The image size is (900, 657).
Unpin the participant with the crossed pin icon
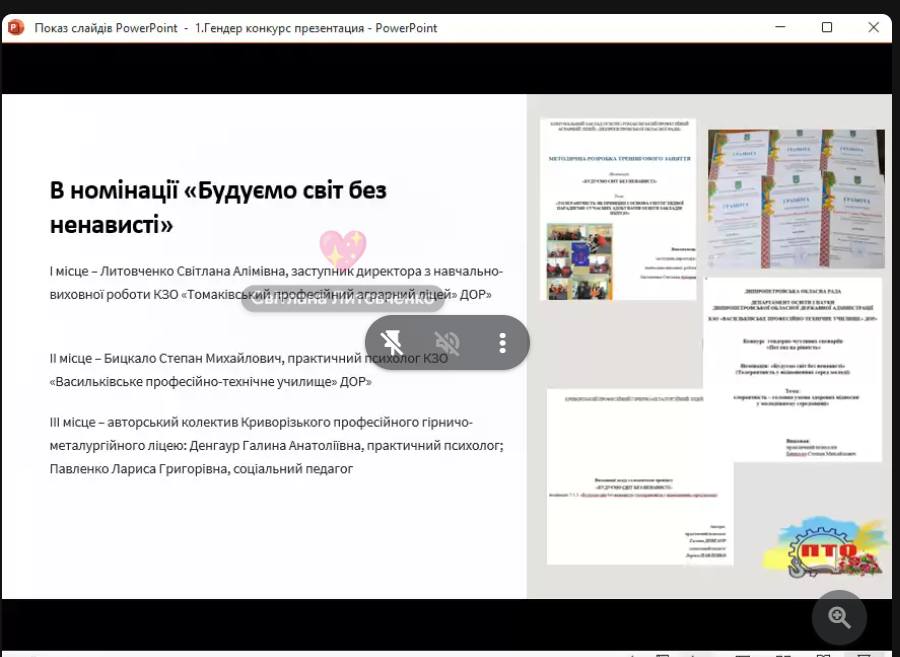coord(392,343)
